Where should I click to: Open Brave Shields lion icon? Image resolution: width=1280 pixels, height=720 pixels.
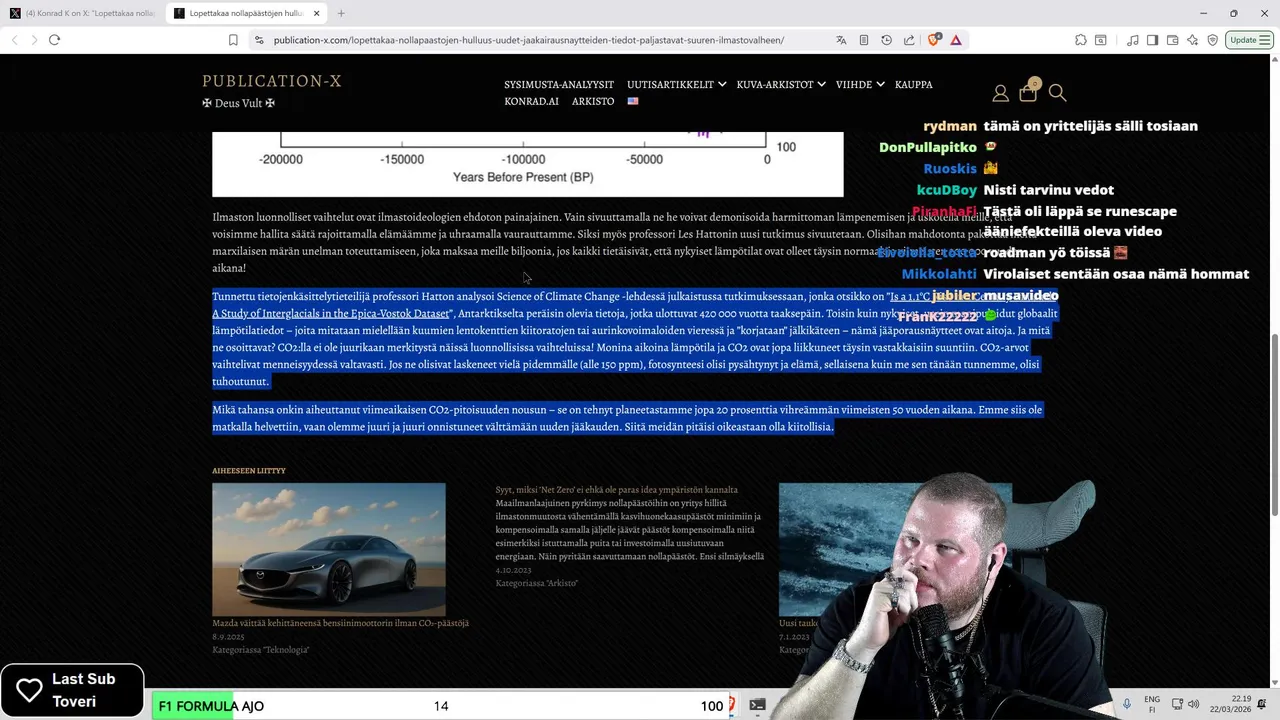[934, 40]
